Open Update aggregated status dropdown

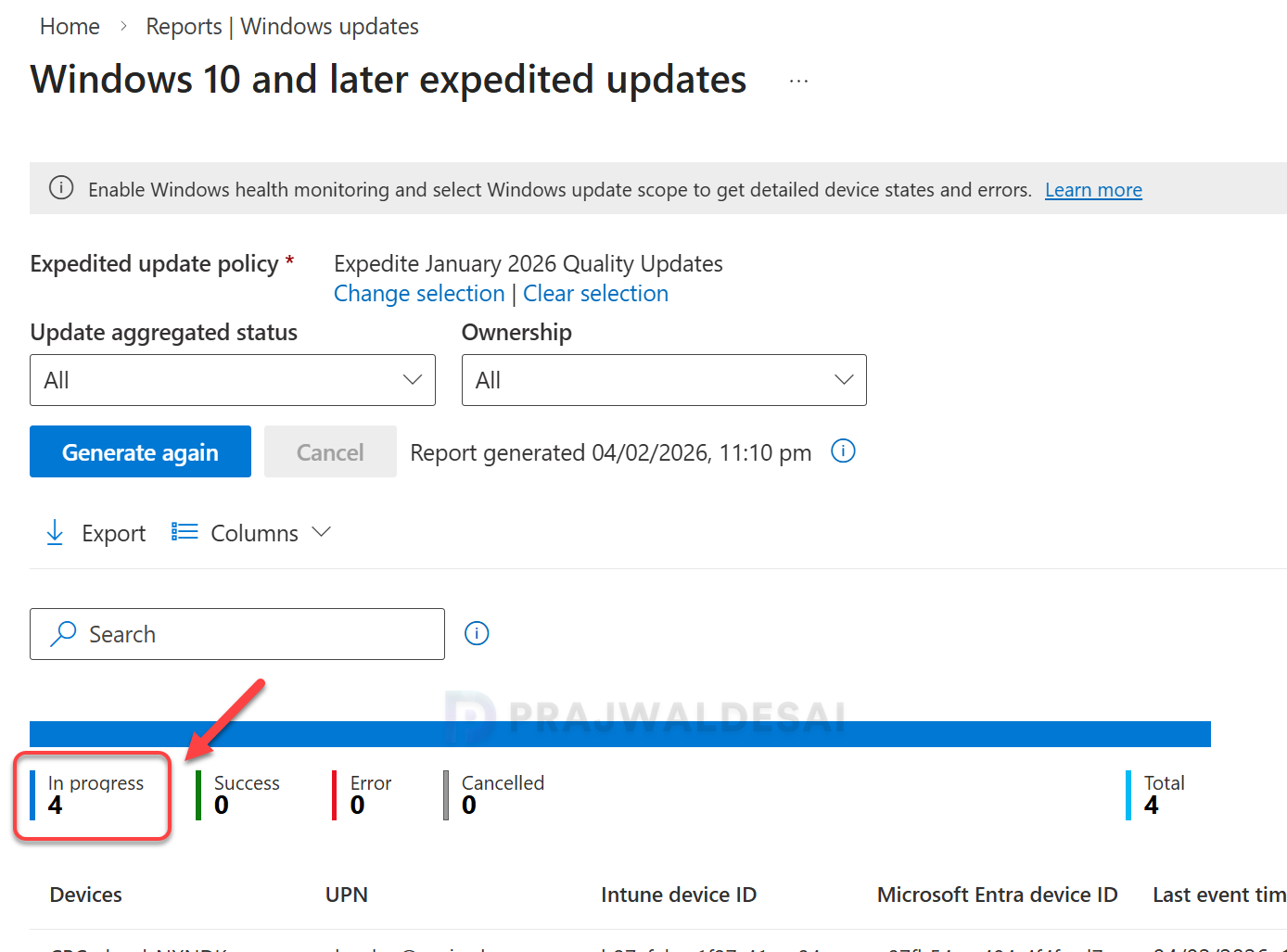click(233, 380)
